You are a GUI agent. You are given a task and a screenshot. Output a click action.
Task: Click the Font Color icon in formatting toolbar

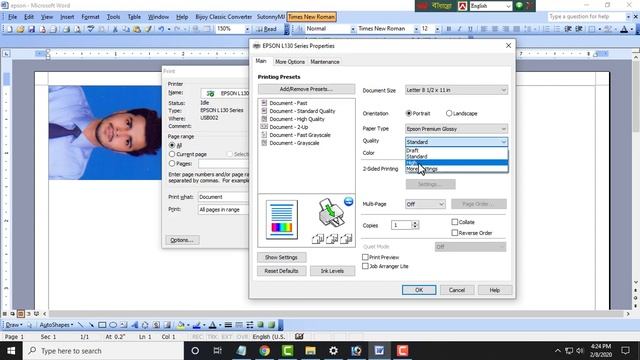point(624,29)
